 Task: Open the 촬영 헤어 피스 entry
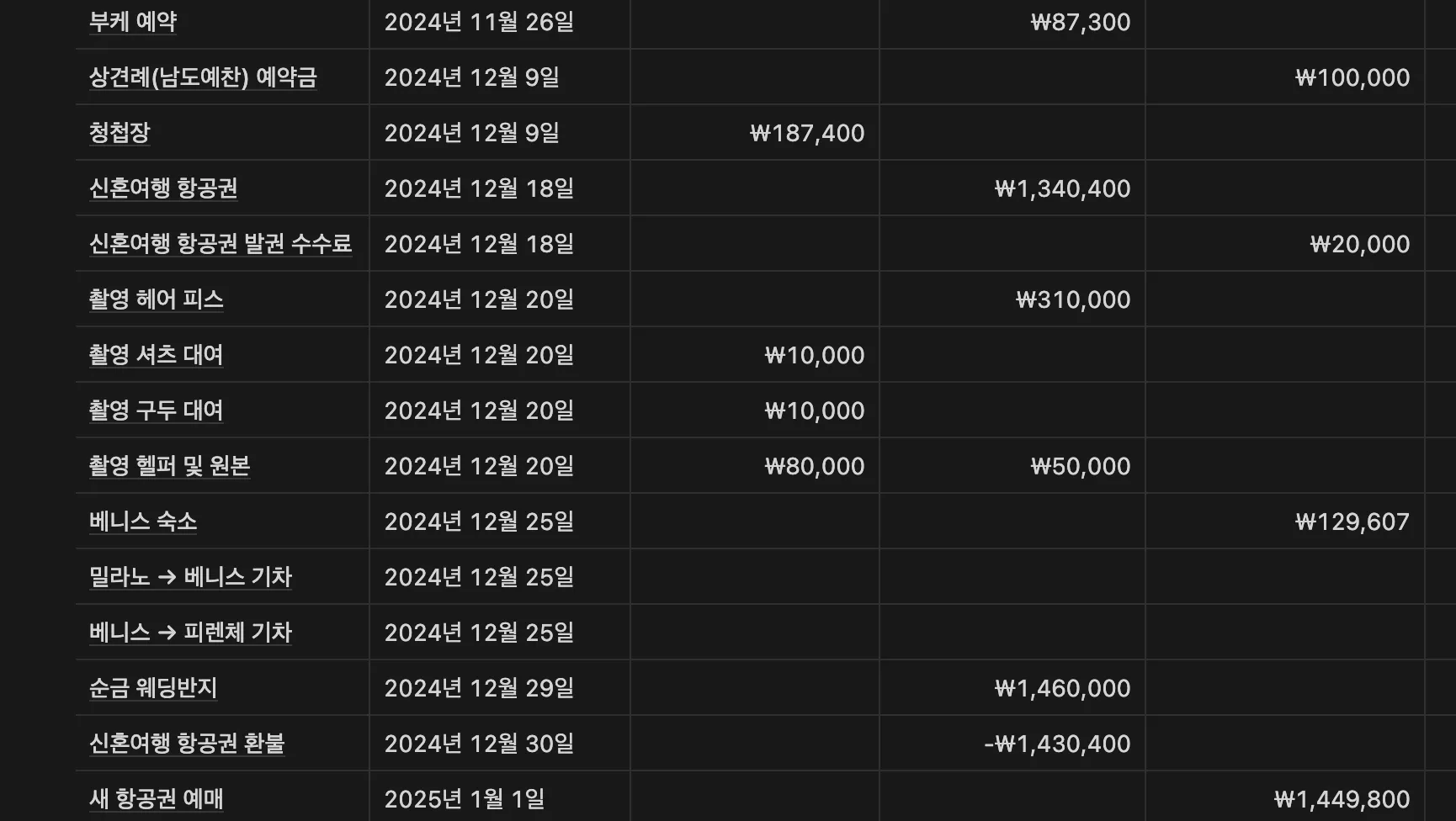pos(157,299)
